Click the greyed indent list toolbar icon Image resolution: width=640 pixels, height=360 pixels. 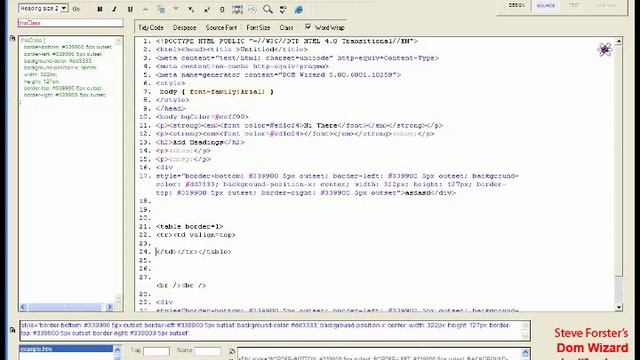[x=160, y=9]
